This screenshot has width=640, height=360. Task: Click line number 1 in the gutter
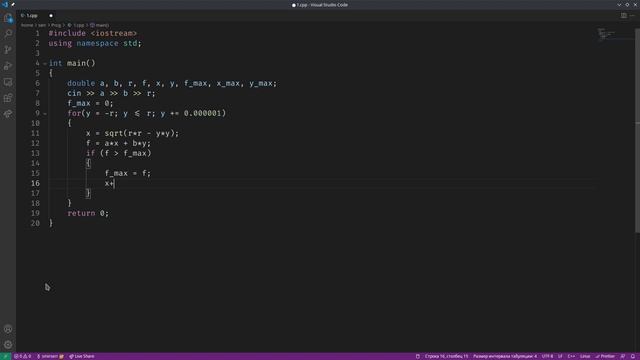[38, 33]
